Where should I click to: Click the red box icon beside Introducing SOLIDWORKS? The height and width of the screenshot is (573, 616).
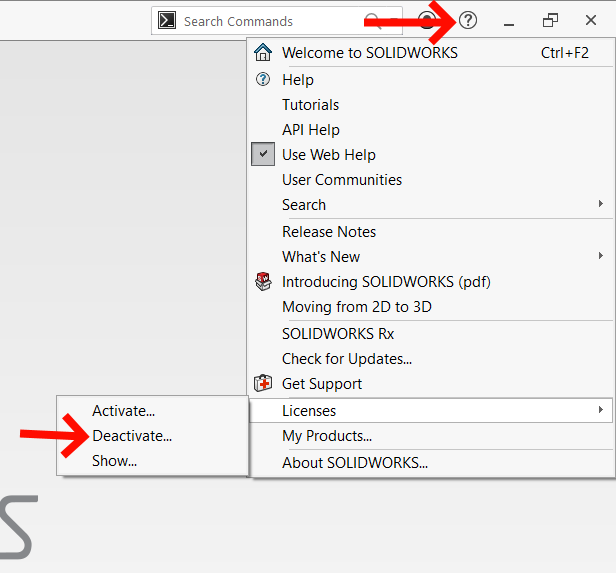click(x=263, y=281)
